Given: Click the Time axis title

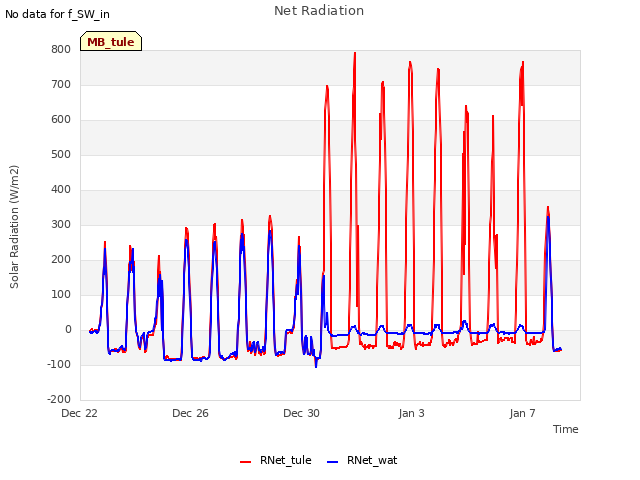Looking at the screenshot, I should click(x=565, y=429).
